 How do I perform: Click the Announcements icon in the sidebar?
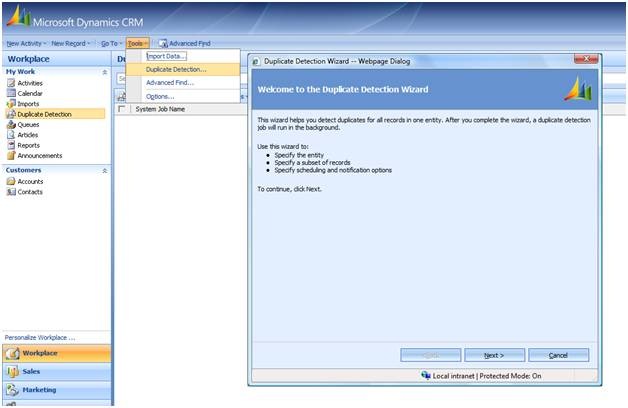(x=11, y=155)
